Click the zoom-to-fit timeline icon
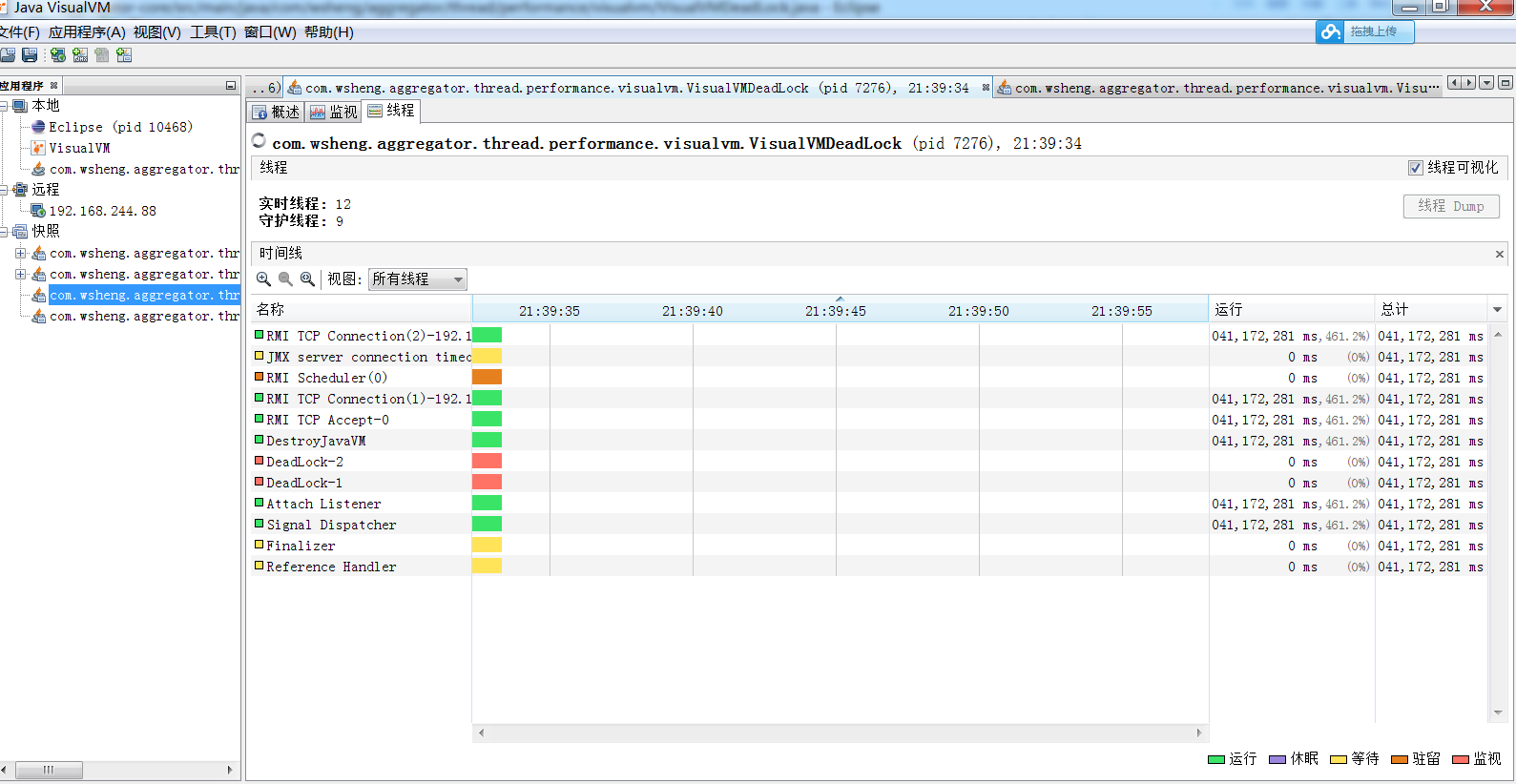Viewport: 1516px width, 784px height. coord(307,279)
